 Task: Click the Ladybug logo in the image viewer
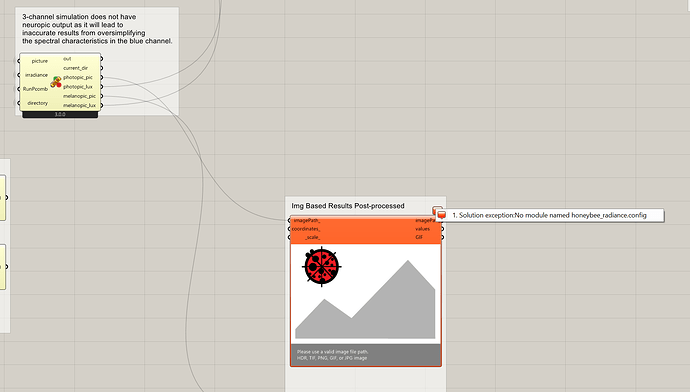(322, 267)
